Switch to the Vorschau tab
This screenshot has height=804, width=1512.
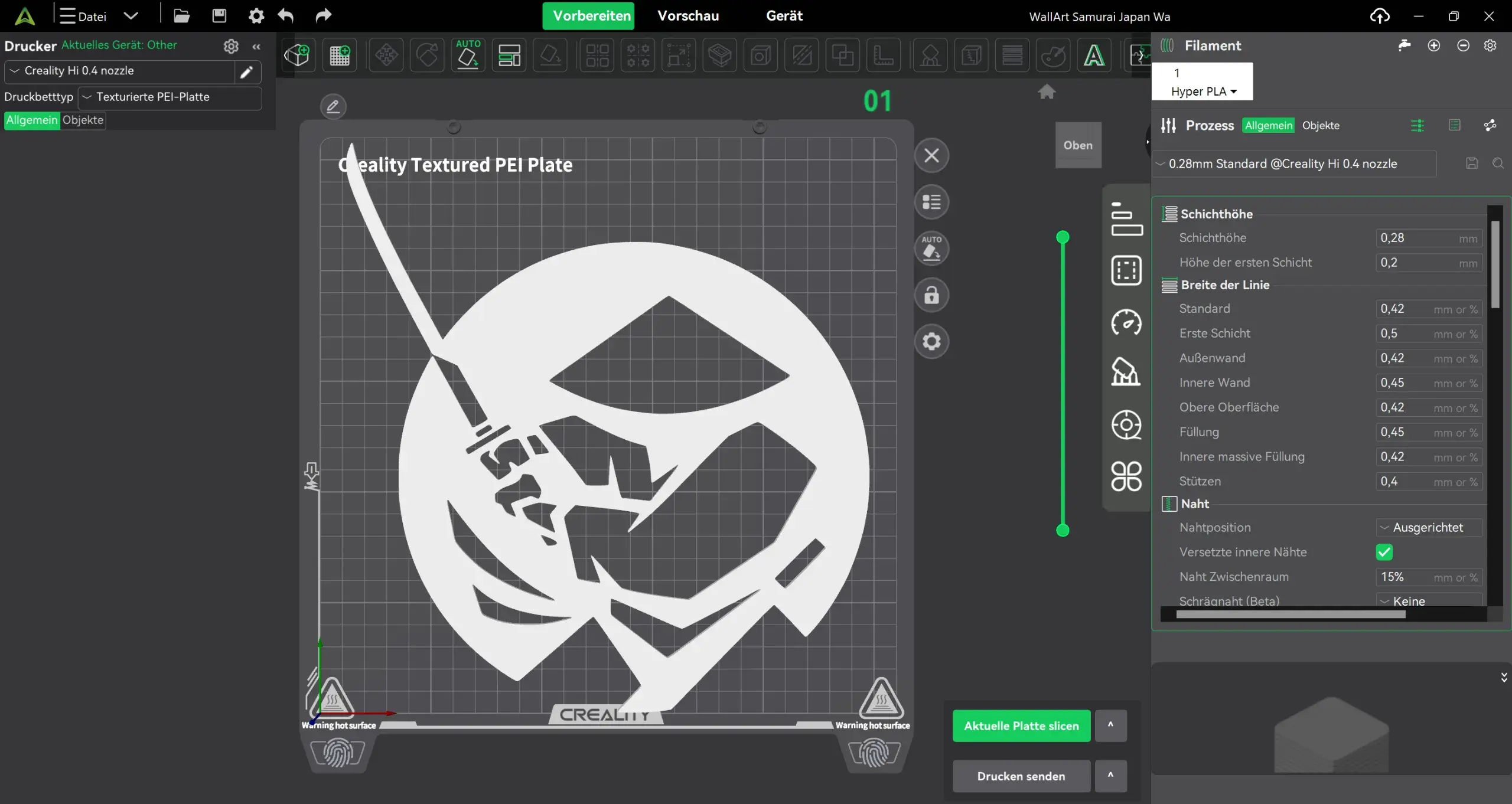688,16
